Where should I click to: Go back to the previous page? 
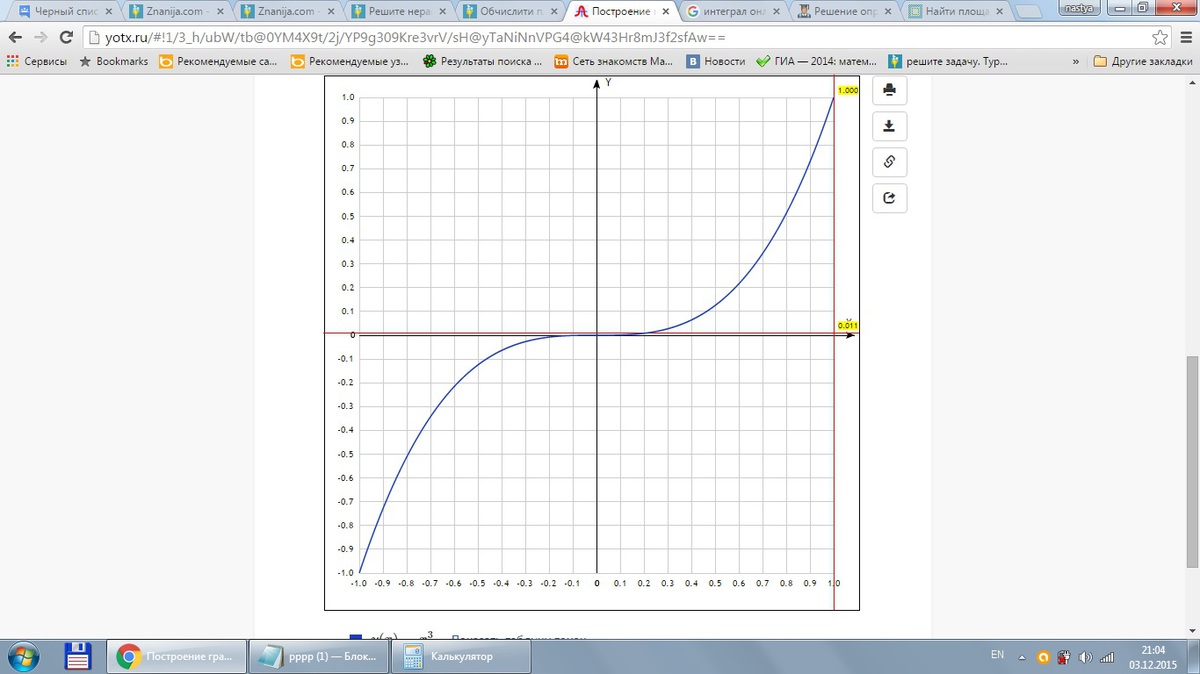[x=15, y=37]
